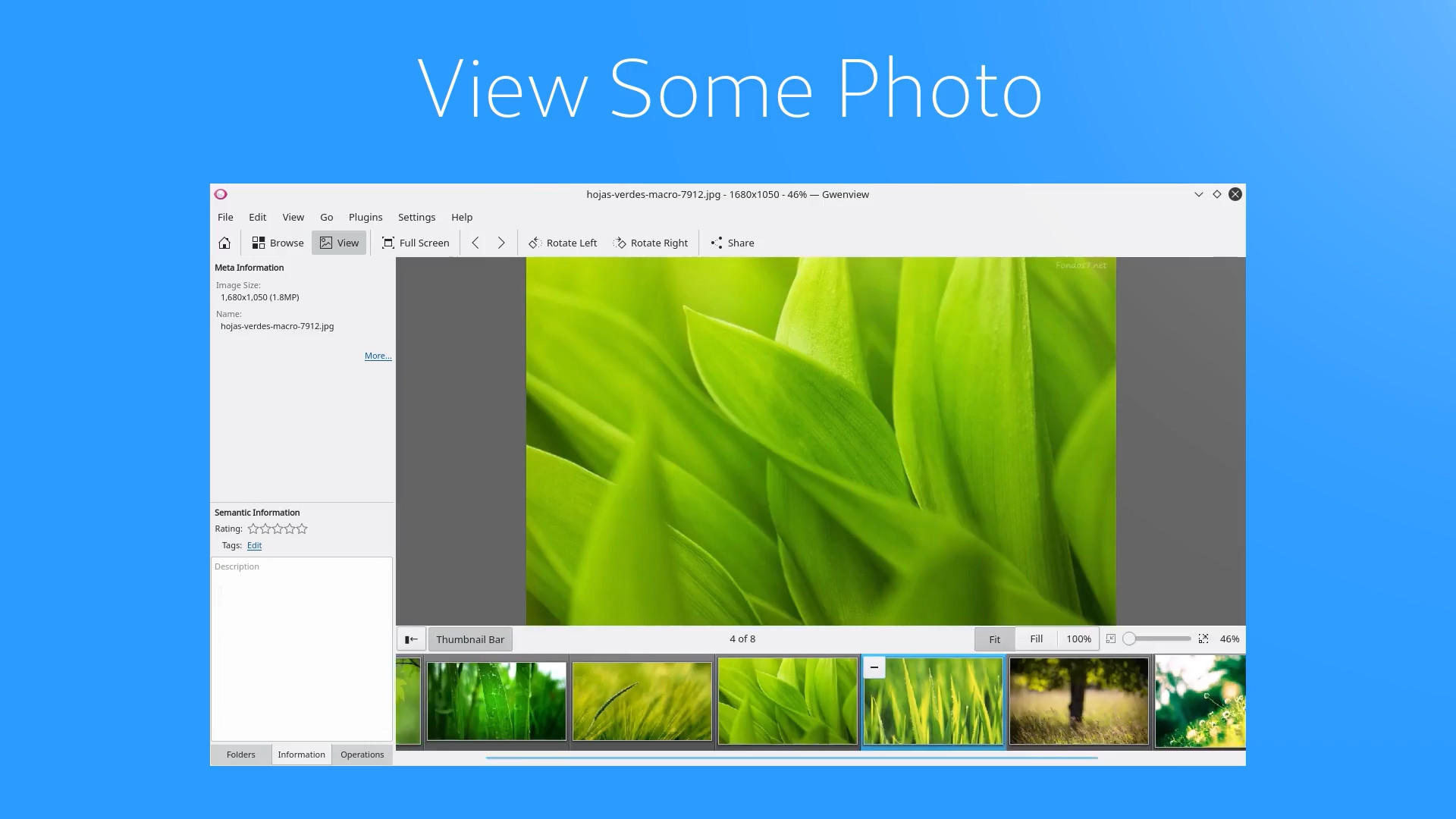Click the minus deselect button on thumbnail

pyautogui.click(x=874, y=667)
